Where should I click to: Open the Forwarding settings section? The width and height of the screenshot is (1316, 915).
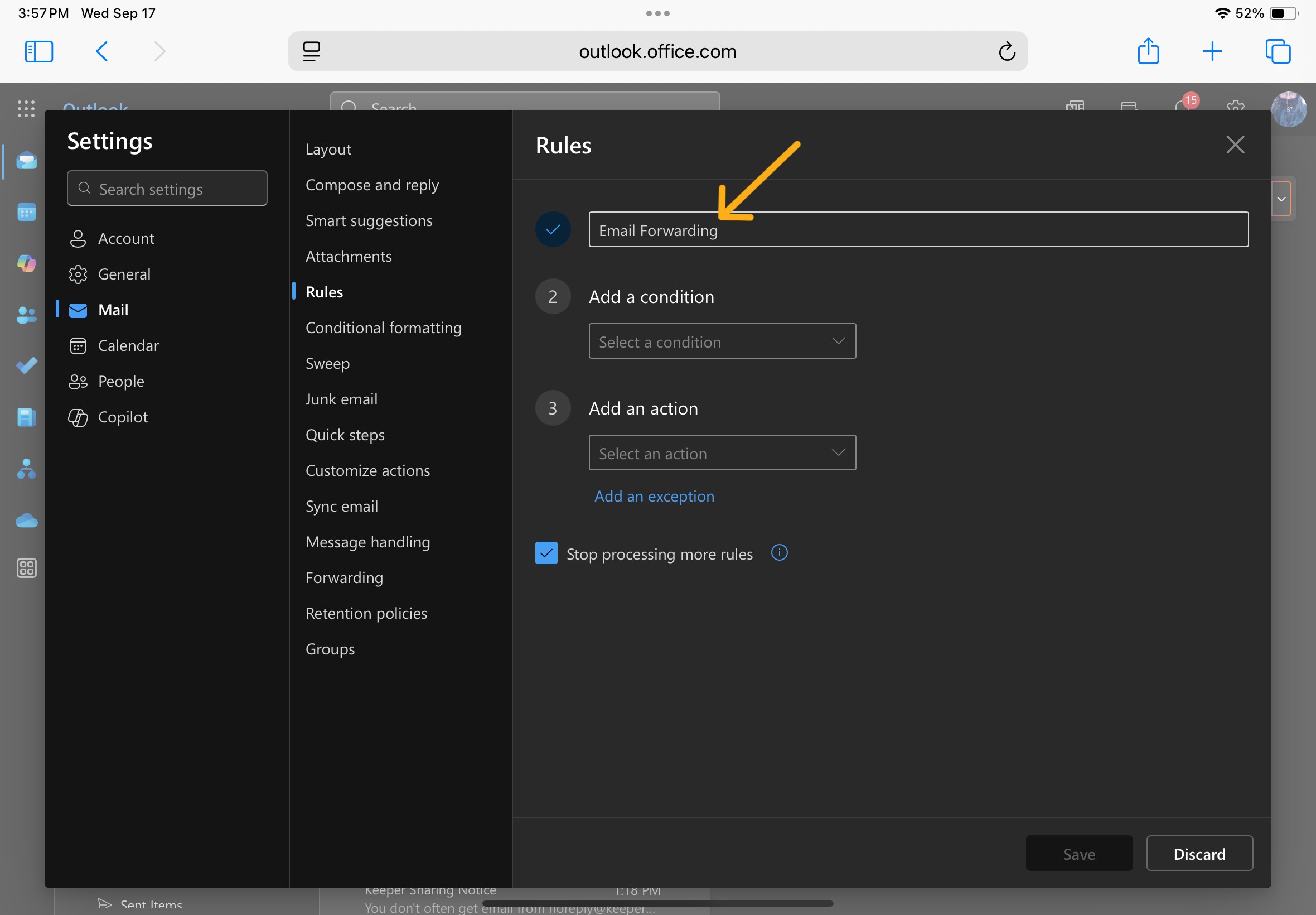(343, 577)
